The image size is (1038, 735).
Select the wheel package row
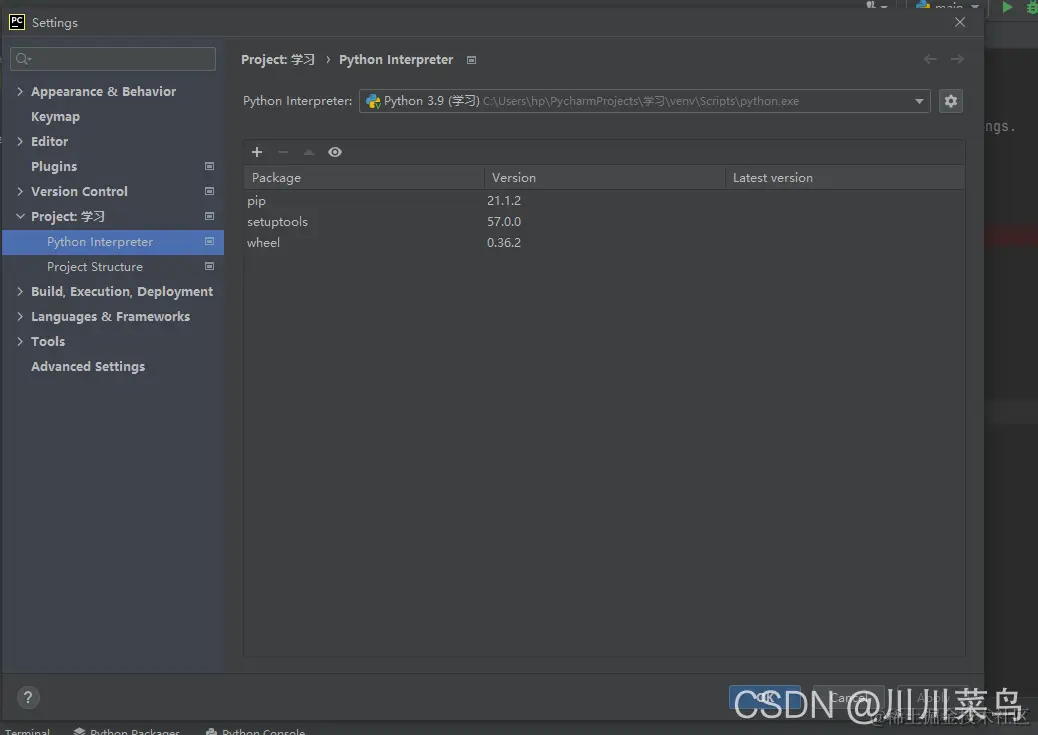(604, 243)
